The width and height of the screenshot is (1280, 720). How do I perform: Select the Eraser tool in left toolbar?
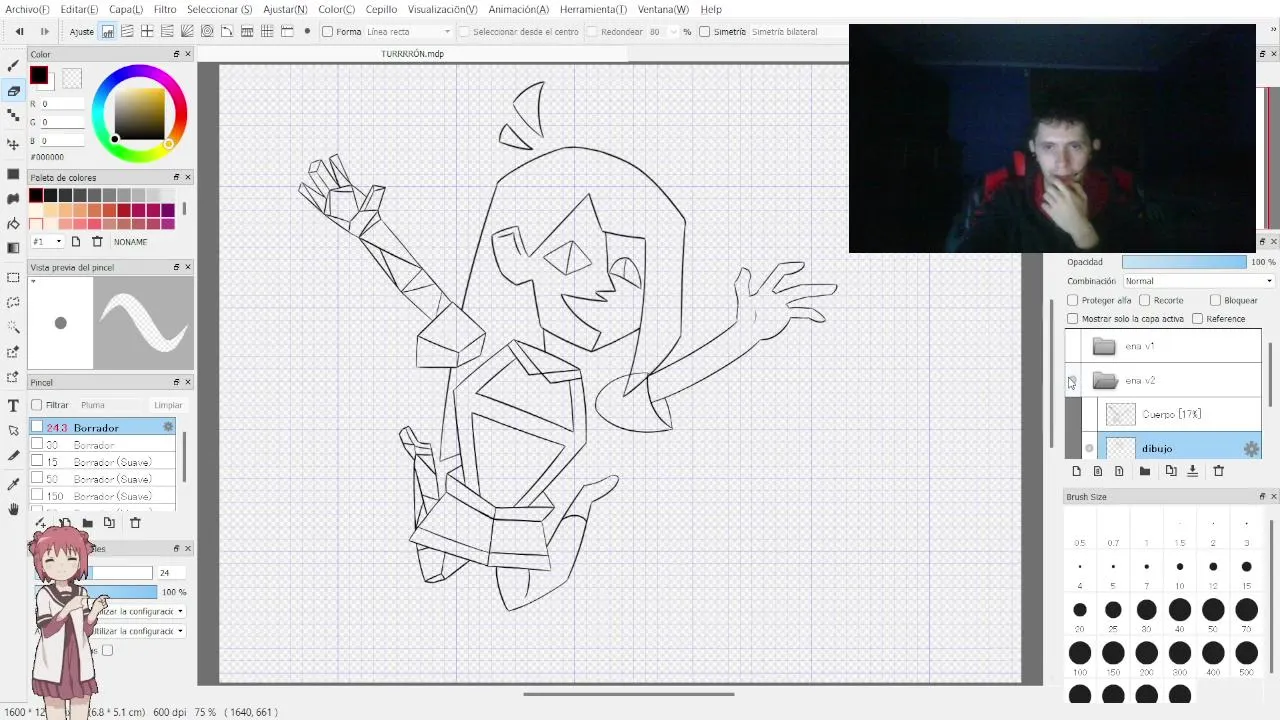coord(13,91)
